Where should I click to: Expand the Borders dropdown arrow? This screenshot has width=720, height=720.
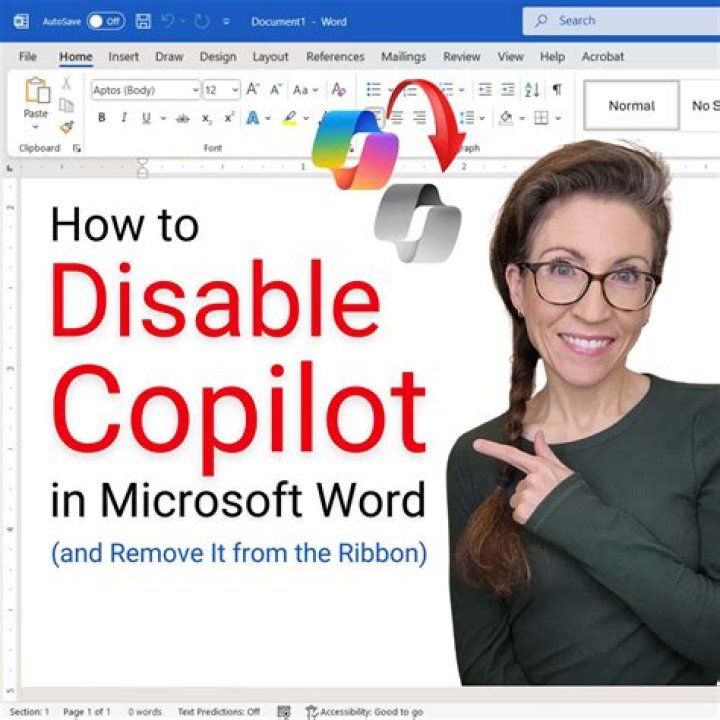(558, 118)
